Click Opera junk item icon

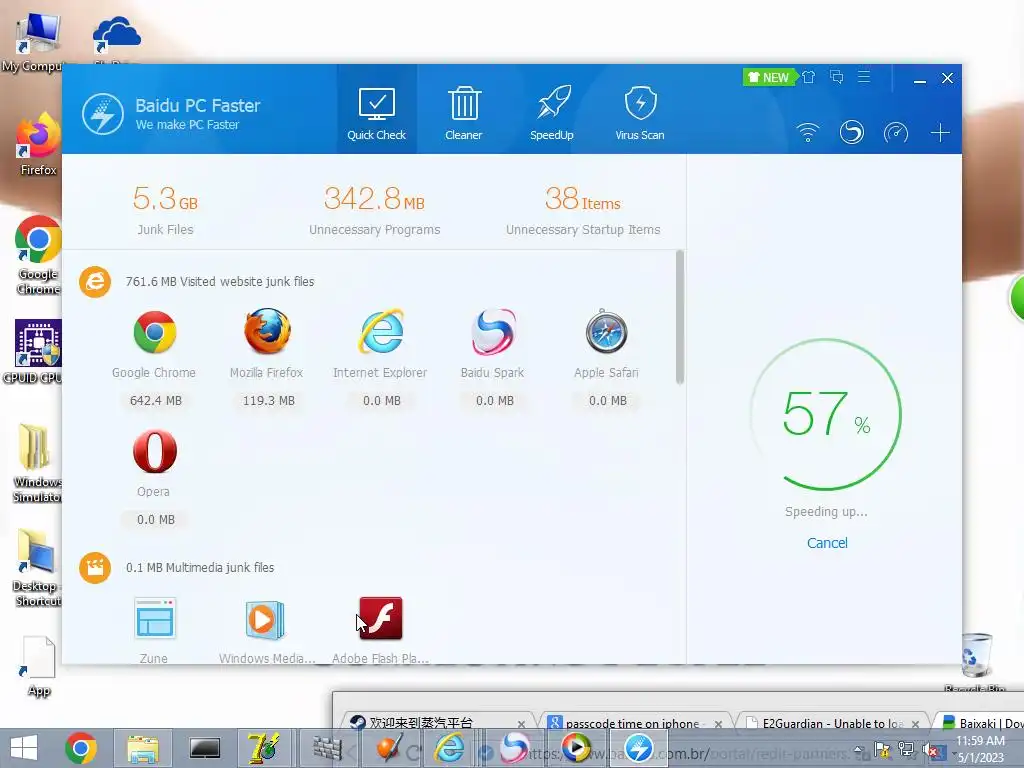click(x=155, y=451)
